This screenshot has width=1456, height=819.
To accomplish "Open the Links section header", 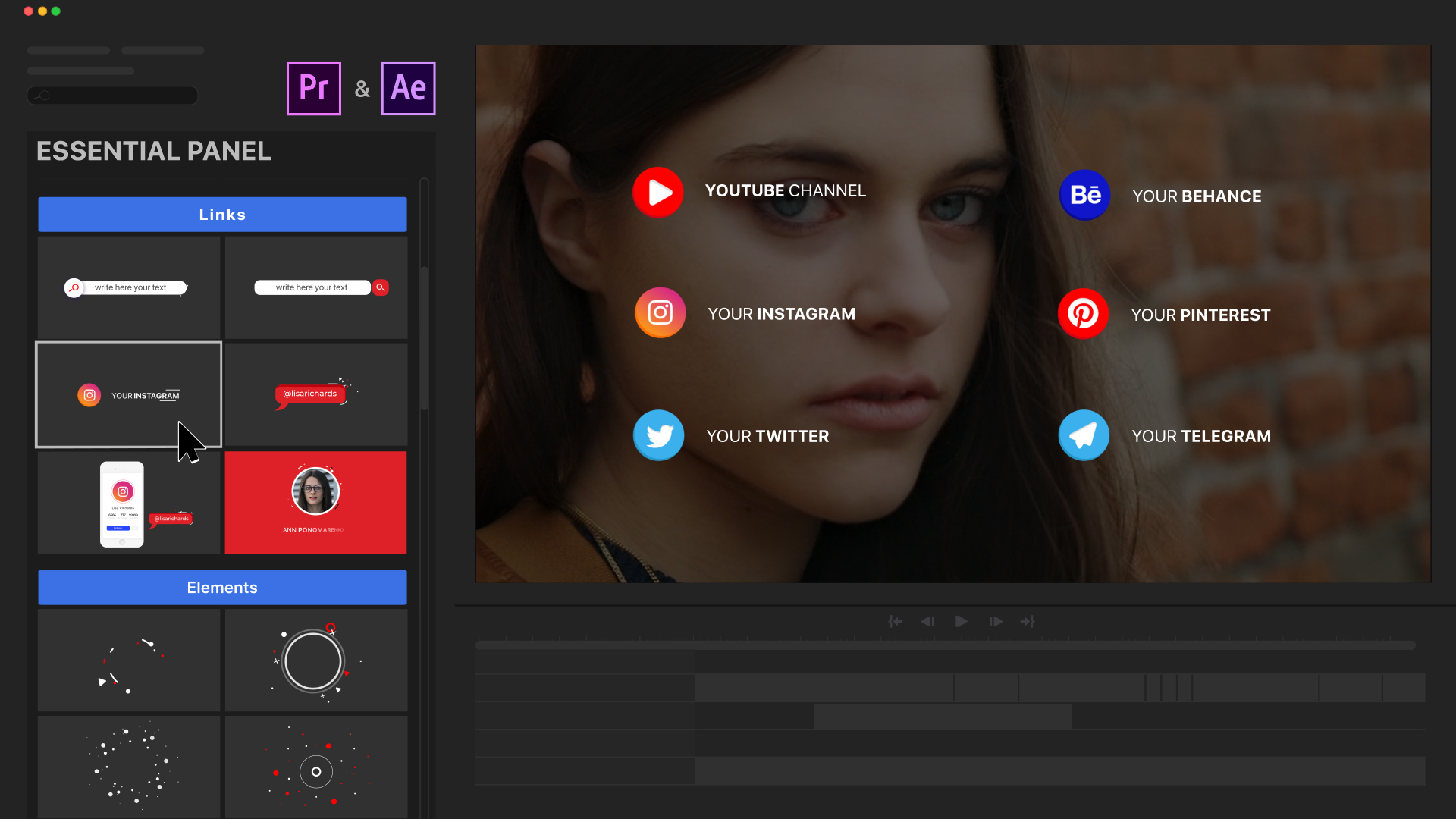I will coord(222,214).
